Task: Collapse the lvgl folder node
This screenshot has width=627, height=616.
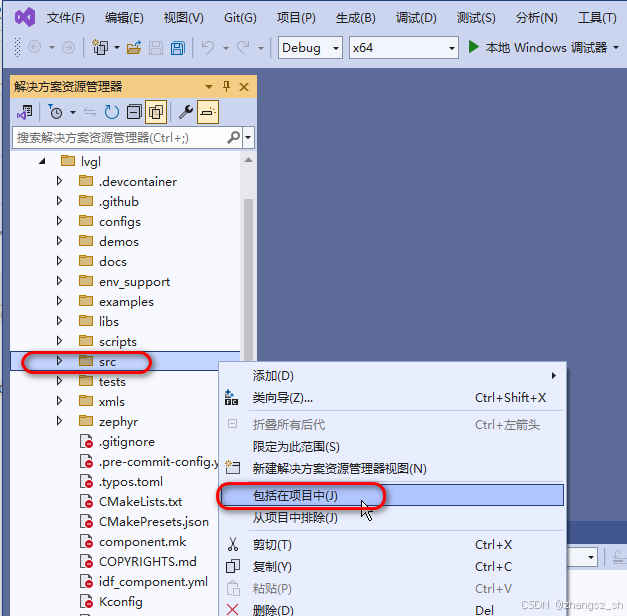Action: 42,162
